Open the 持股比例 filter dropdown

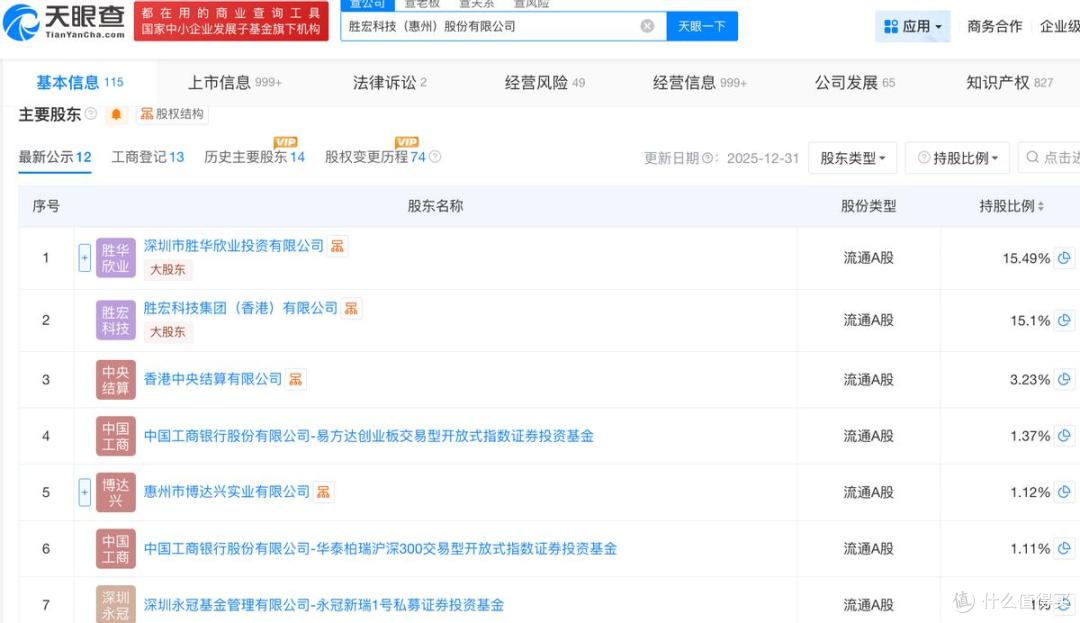click(x=958, y=158)
